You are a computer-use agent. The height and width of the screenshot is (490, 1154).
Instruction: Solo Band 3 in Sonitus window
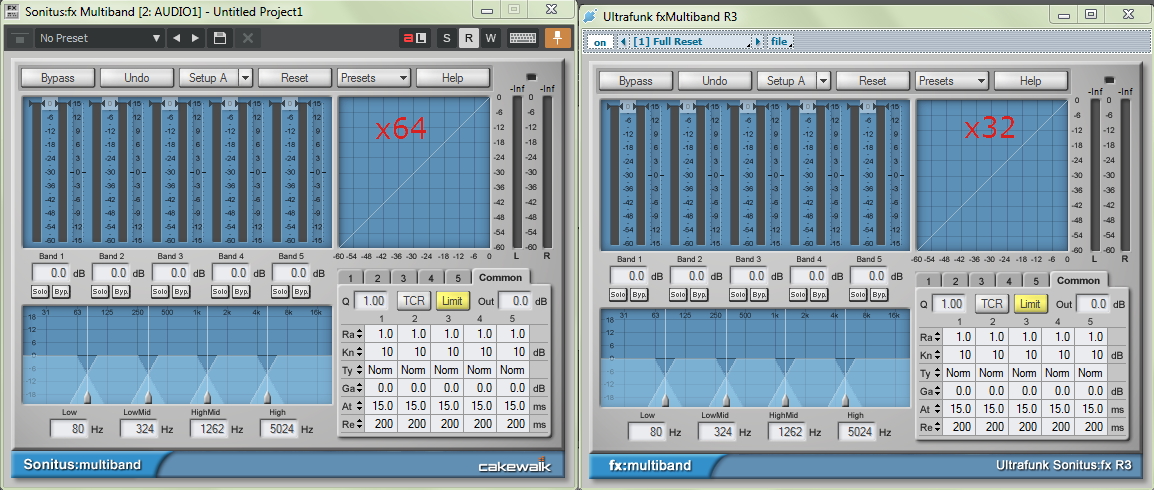pyautogui.click(x=160, y=292)
